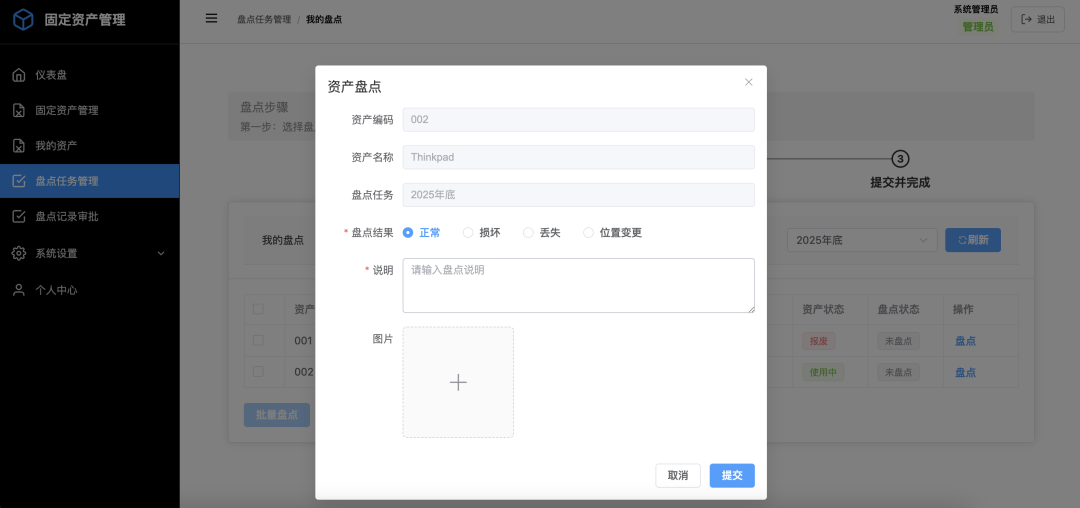Image resolution: width=1080 pixels, height=508 pixels.
Task: Click the 盘点任务管理 breadcrumb
Action: (x=264, y=19)
